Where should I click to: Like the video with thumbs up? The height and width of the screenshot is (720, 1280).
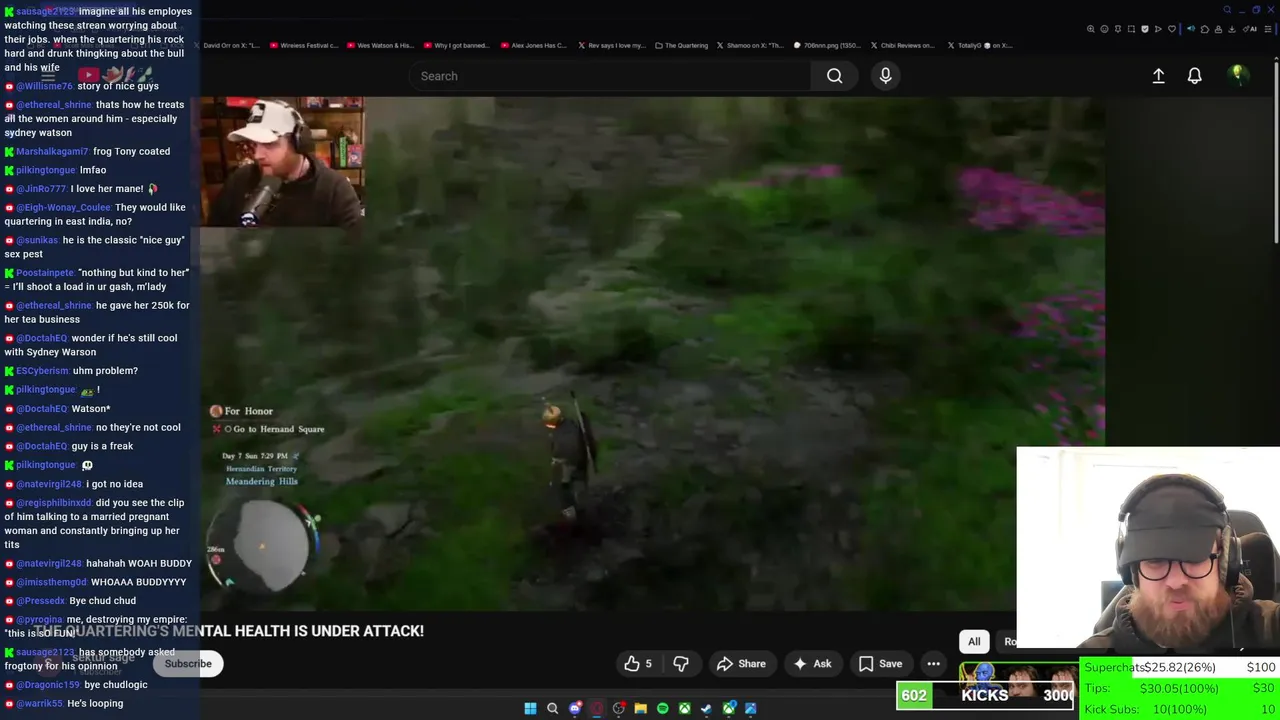638,664
